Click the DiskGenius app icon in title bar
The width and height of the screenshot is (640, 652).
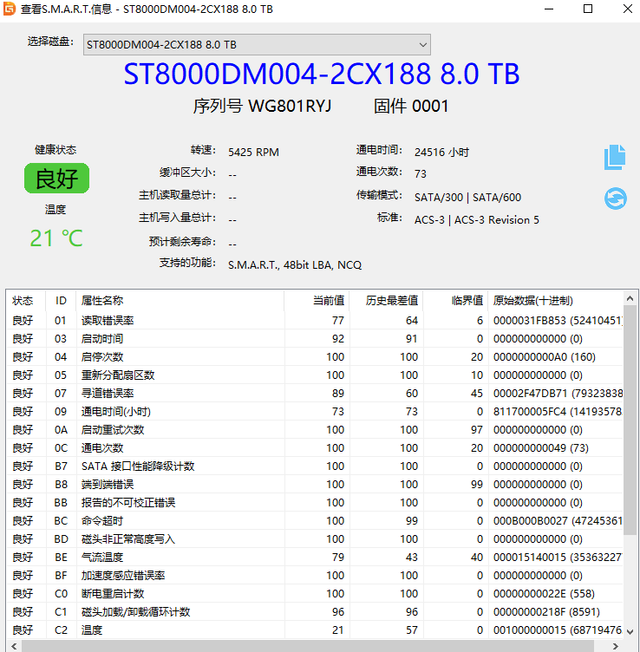(9, 9)
